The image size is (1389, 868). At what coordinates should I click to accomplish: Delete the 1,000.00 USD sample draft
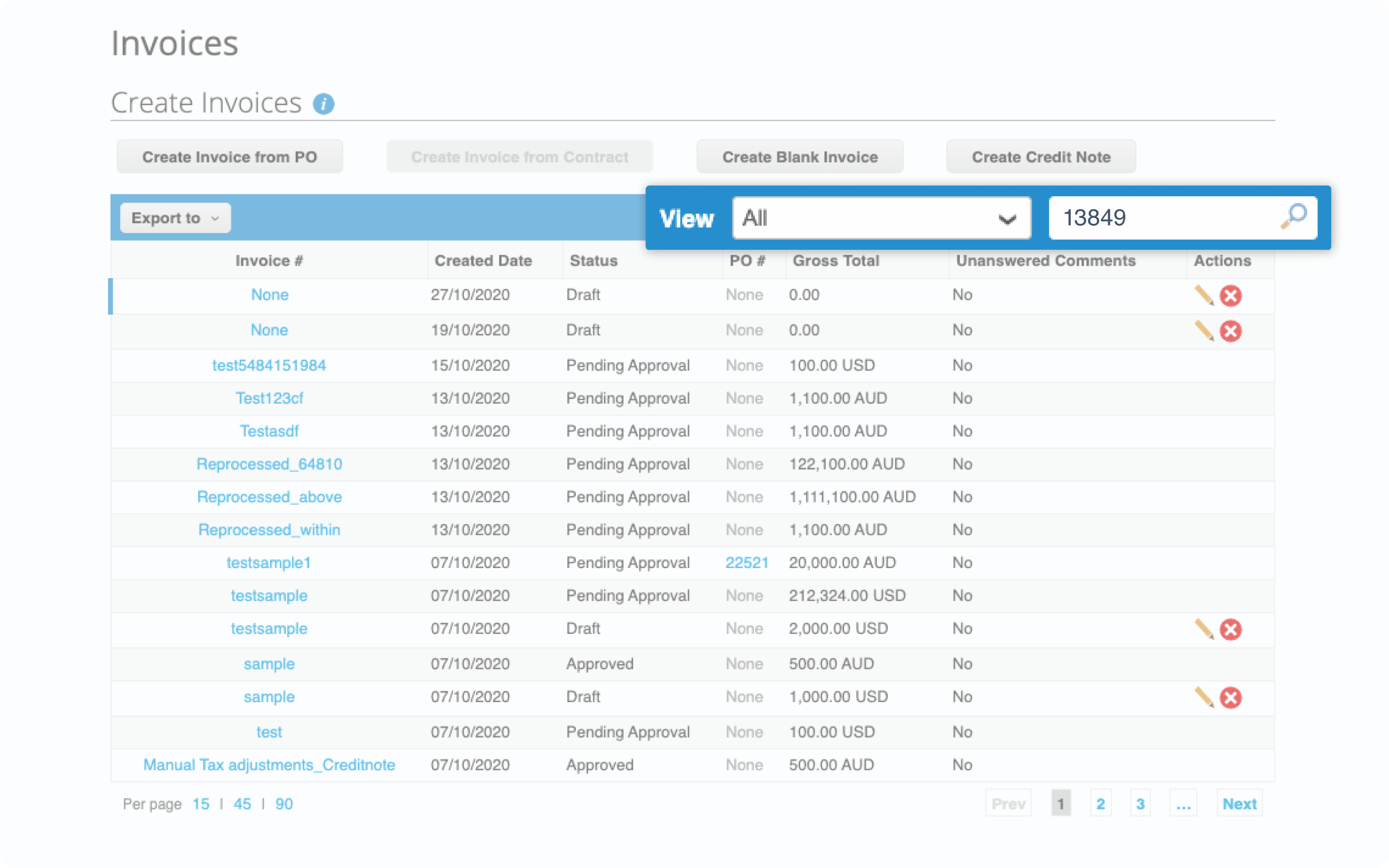[x=1231, y=698]
